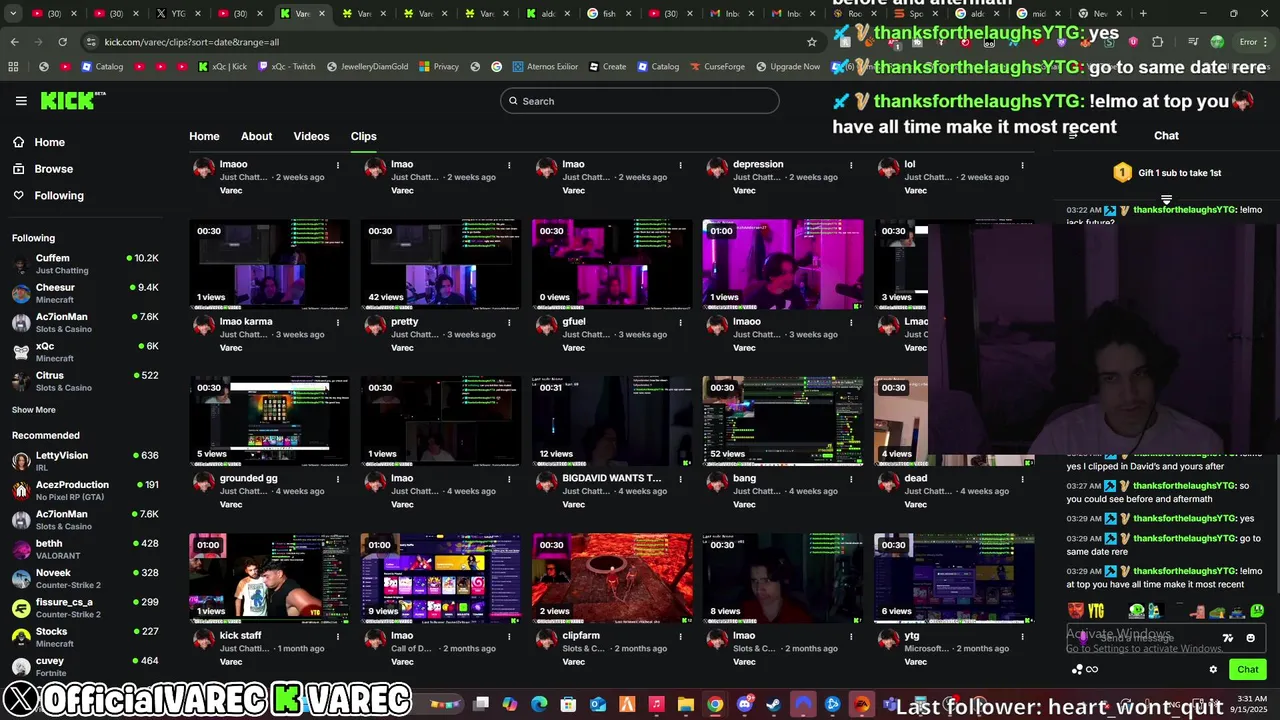Open Stocks recommended channel
Screen dimensions: 1280x720
tap(85, 637)
